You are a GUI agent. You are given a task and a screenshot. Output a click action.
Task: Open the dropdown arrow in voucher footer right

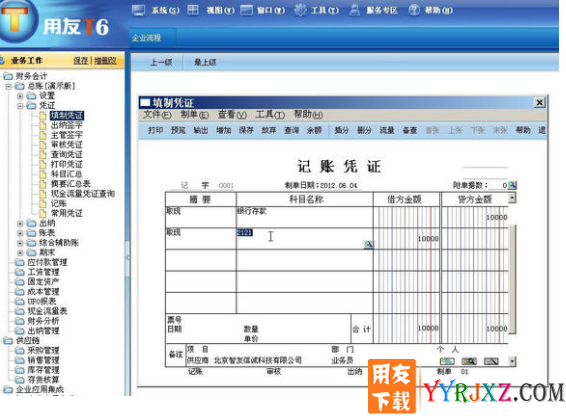pyautogui.click(x=512, y=361)
